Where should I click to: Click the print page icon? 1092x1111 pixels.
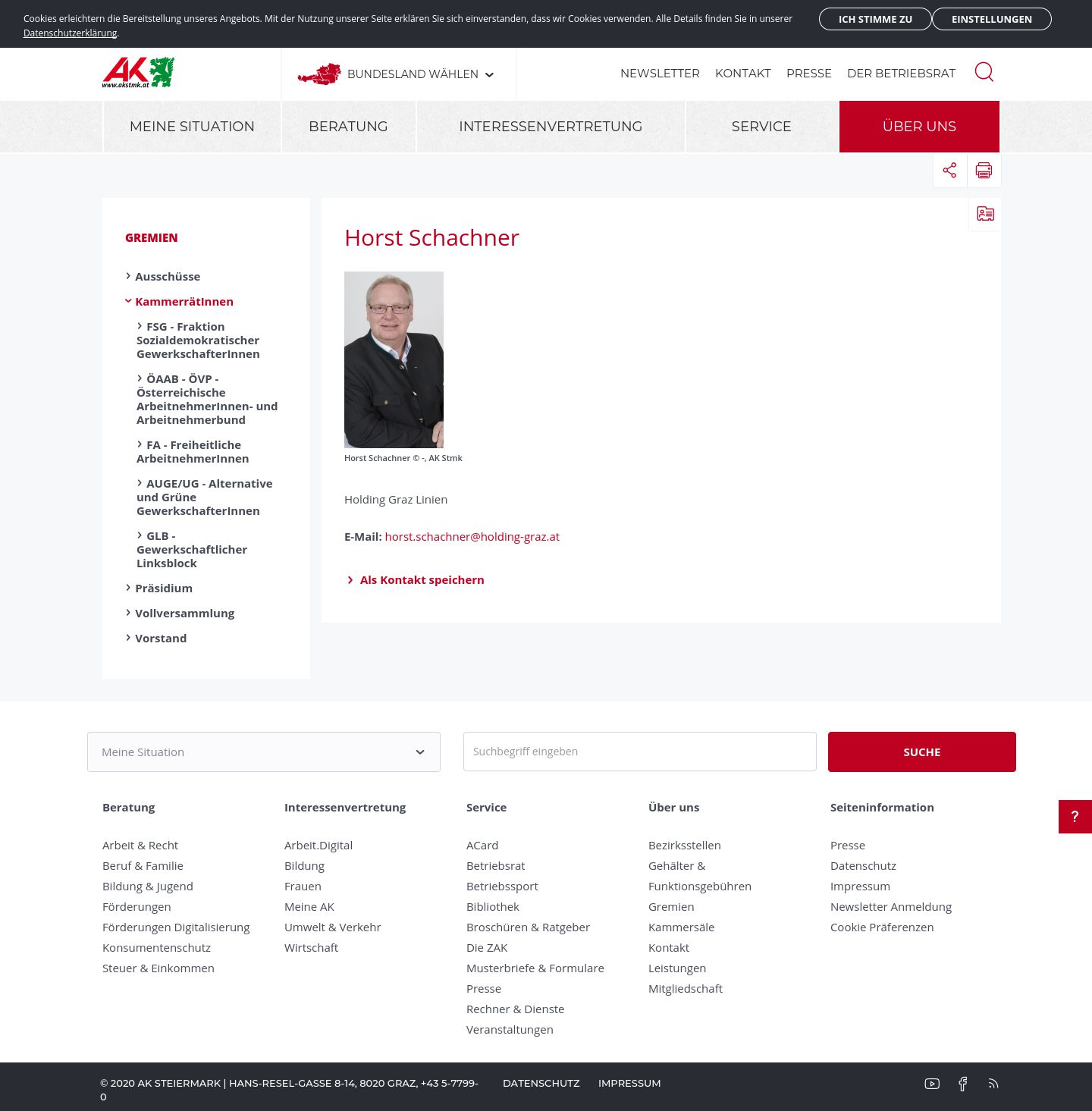[x=984, y=170]
